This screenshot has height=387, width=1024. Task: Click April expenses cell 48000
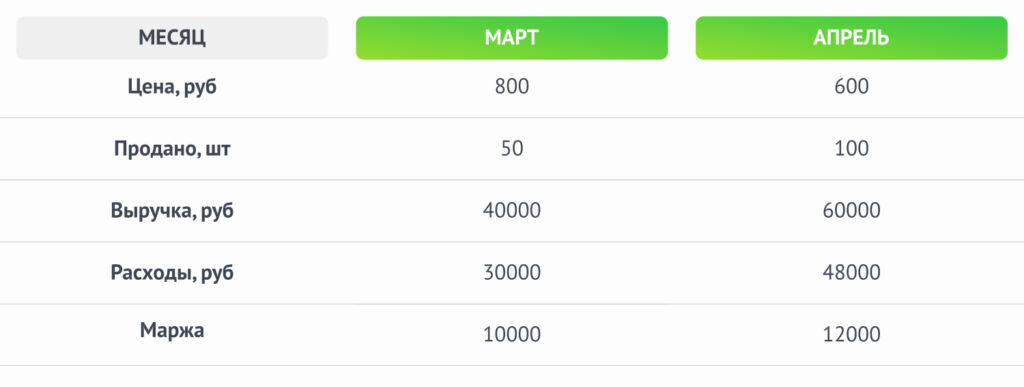[x=852, y=272]
